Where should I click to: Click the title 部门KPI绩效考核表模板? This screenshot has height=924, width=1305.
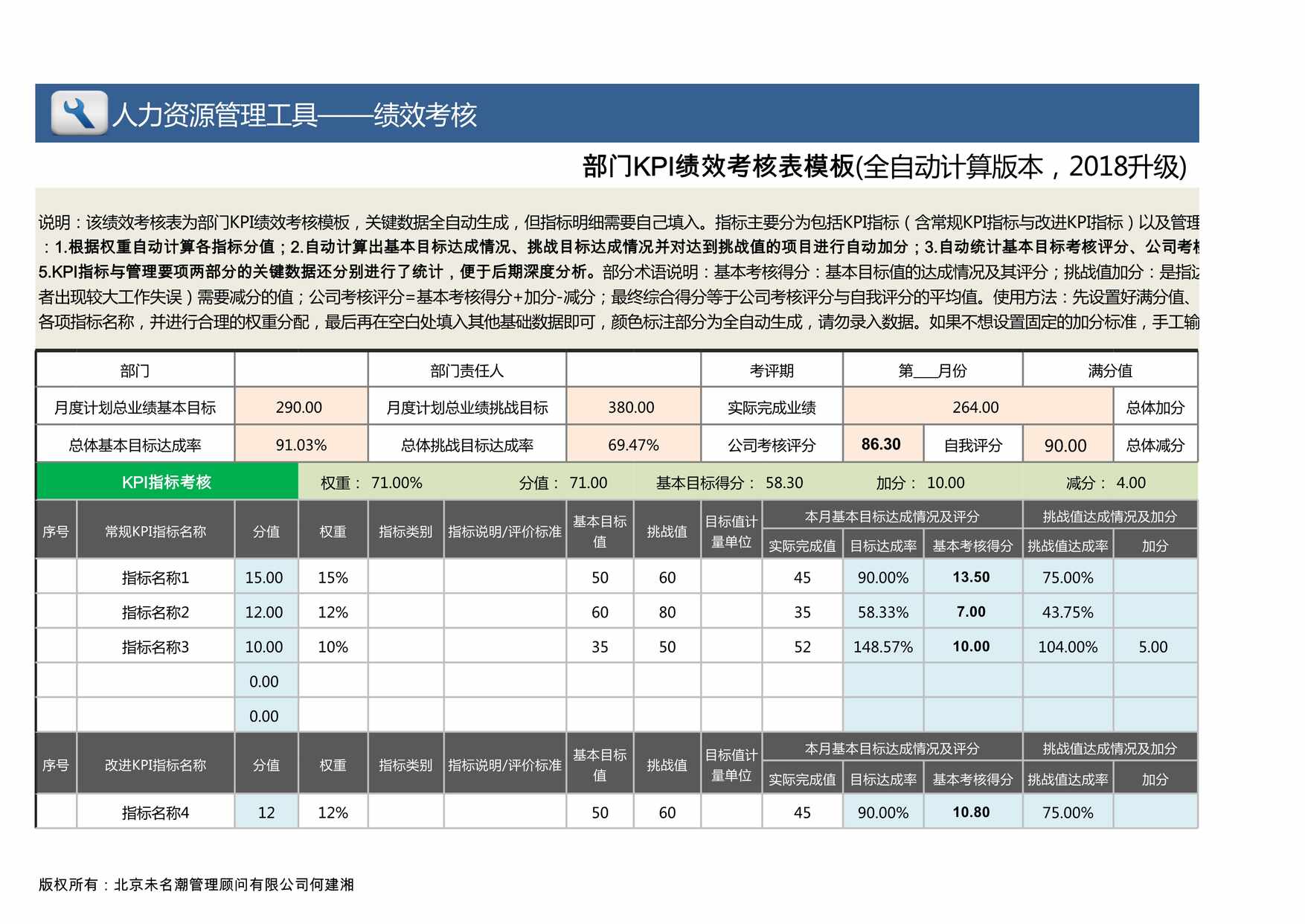[x=719, y=166]
